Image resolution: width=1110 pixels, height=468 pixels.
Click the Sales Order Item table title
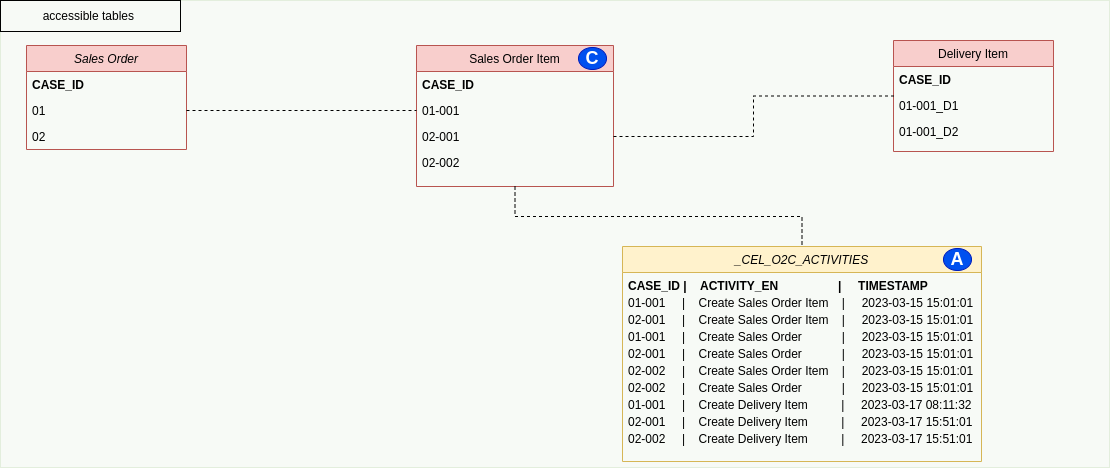click(x=514, y=59)
